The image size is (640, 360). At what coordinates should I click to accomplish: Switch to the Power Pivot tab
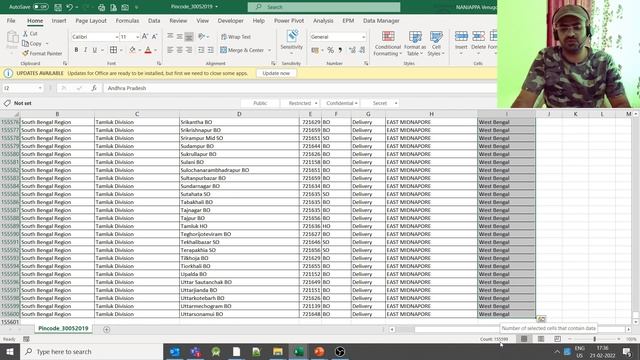coord(289,20)
